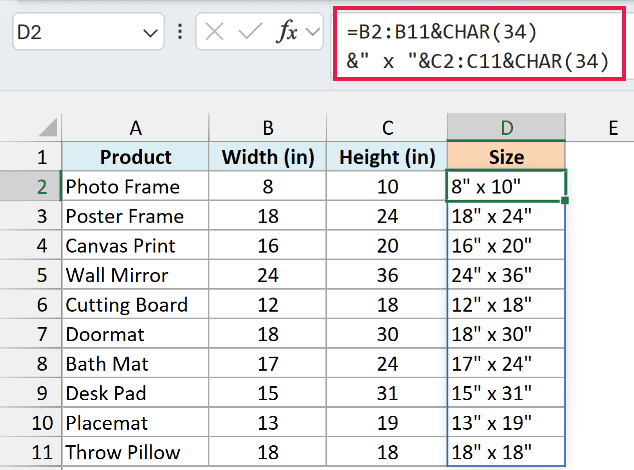Viewport: 634px width, 470px height.
Task: Select row 5 header
Action: pyautogui.click(x=31, y=275)
